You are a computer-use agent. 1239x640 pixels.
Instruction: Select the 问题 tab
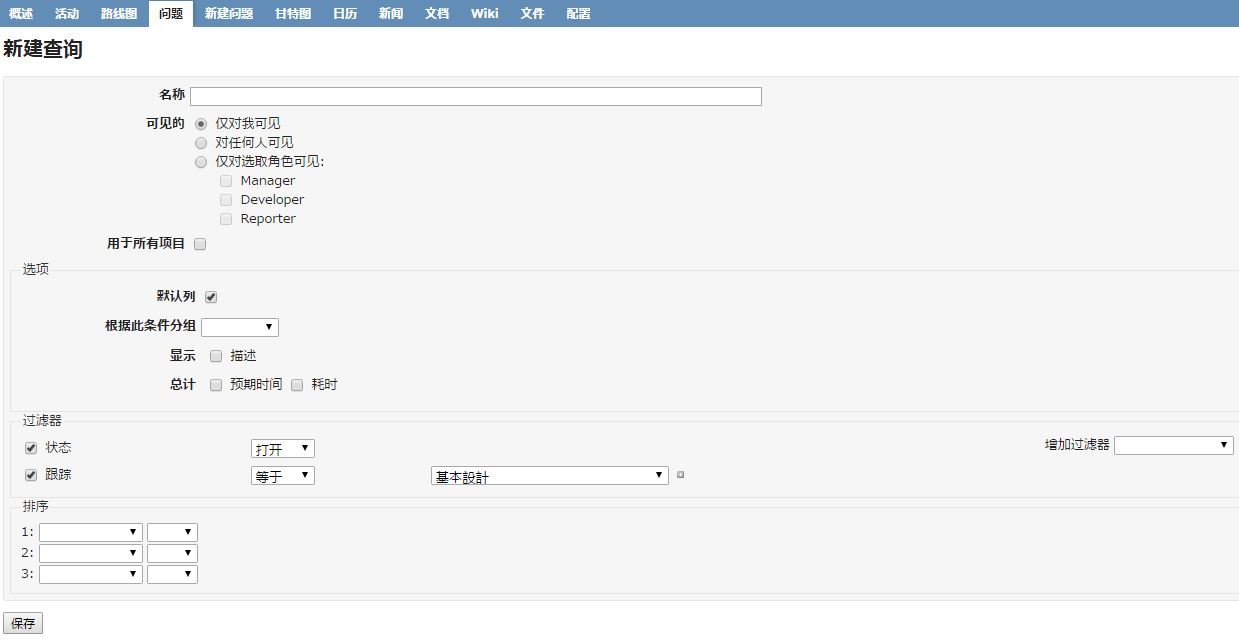coord(171,14)
